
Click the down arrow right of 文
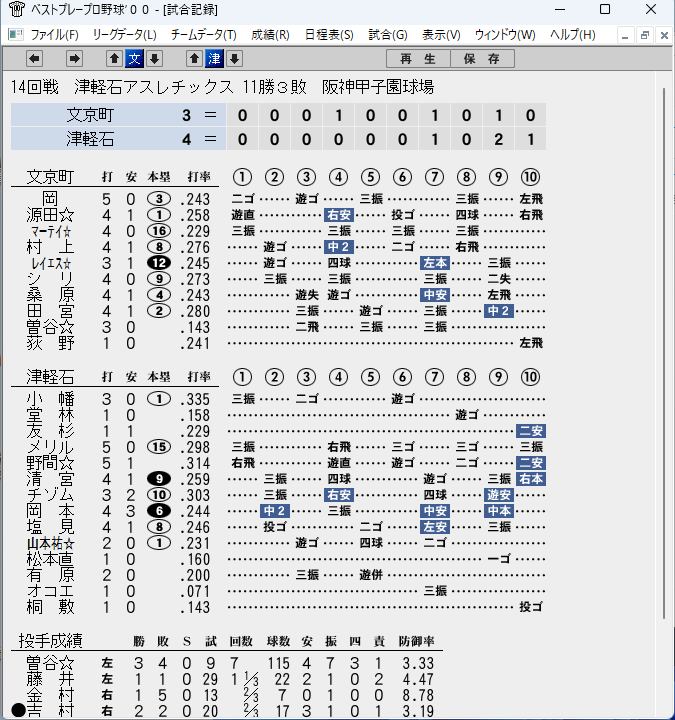pyautogui.click(x=155, y=59)
